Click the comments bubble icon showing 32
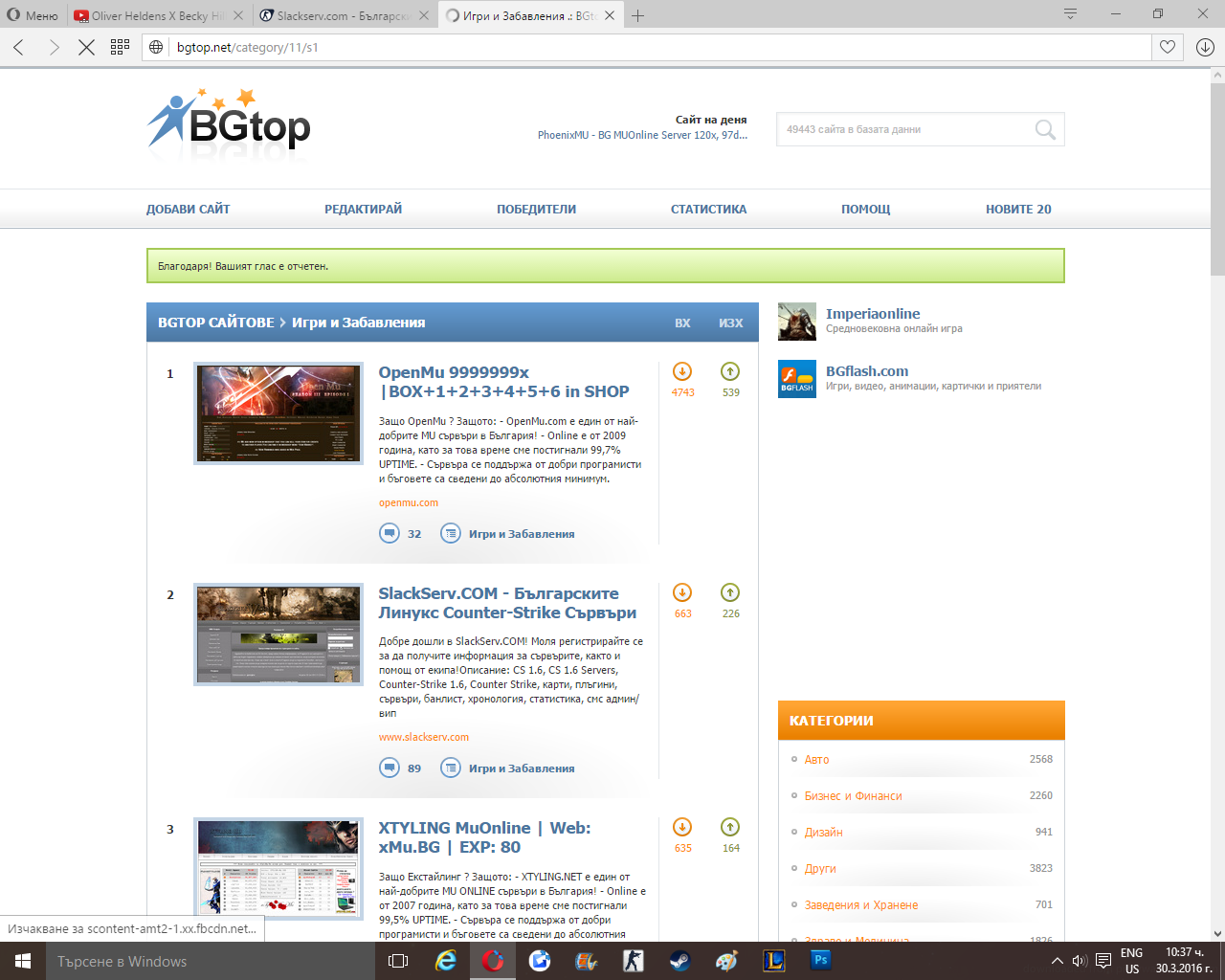Image resolution: width=1225 pixels, height=980 pixels. click(390, 533)
